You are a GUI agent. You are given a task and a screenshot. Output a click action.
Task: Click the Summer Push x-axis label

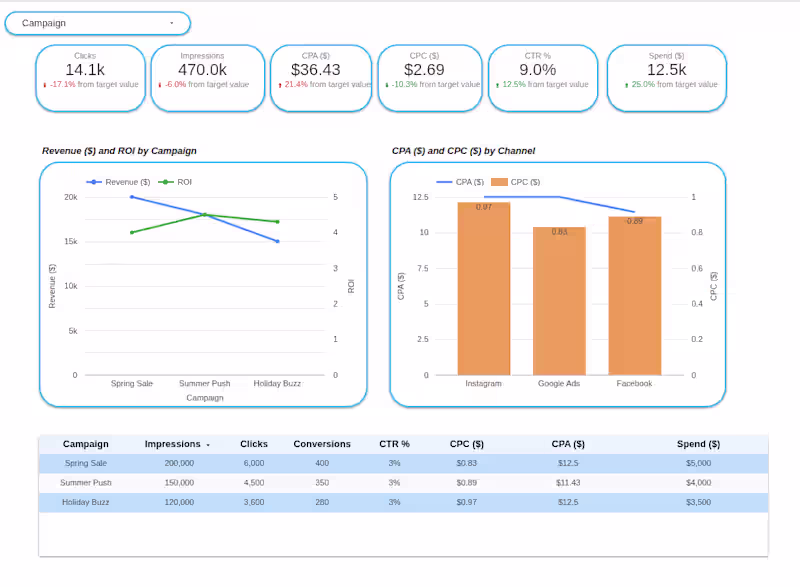click(x=205, y=384)
